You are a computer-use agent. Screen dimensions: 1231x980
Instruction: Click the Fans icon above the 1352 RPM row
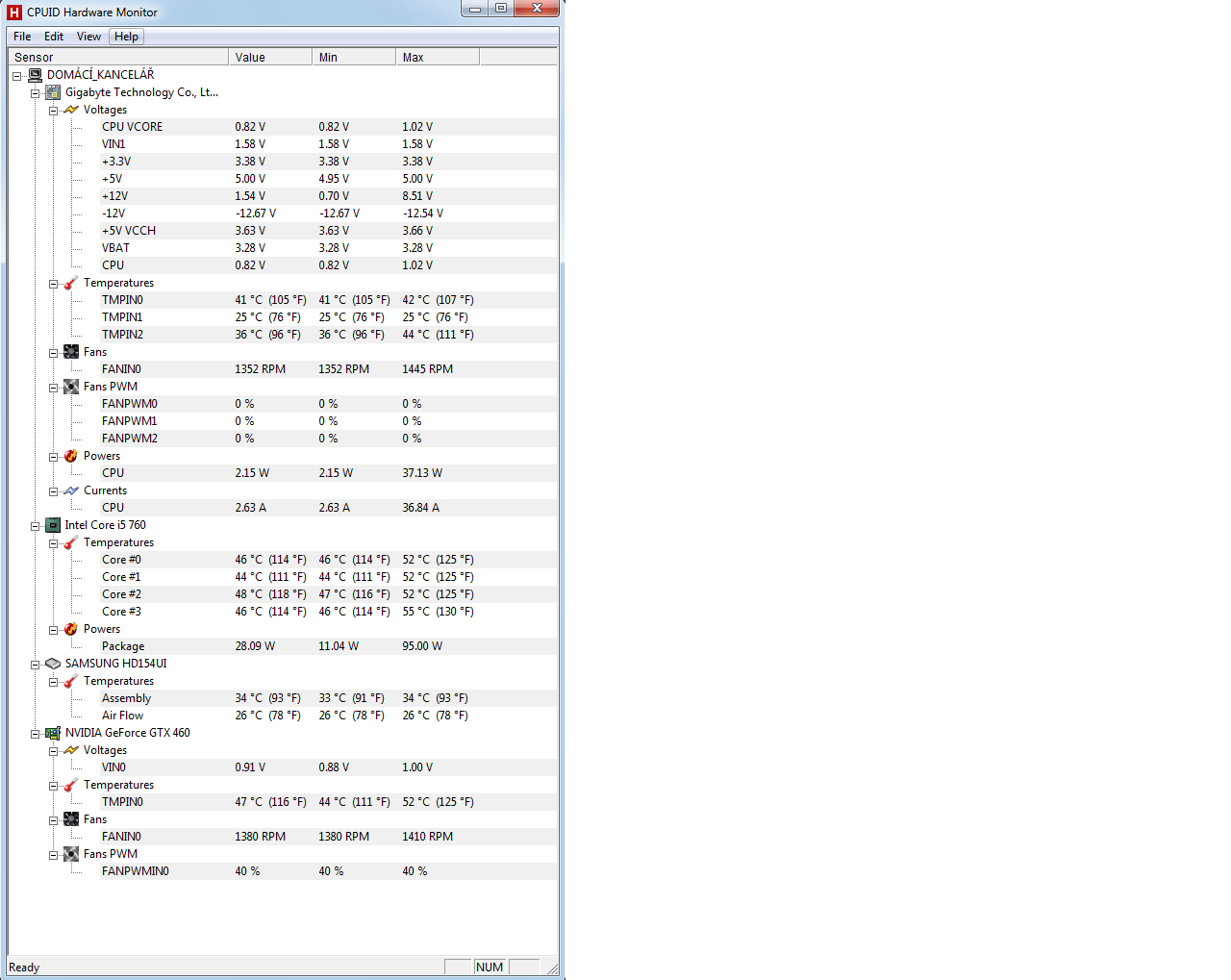click(x=71, y=352)
